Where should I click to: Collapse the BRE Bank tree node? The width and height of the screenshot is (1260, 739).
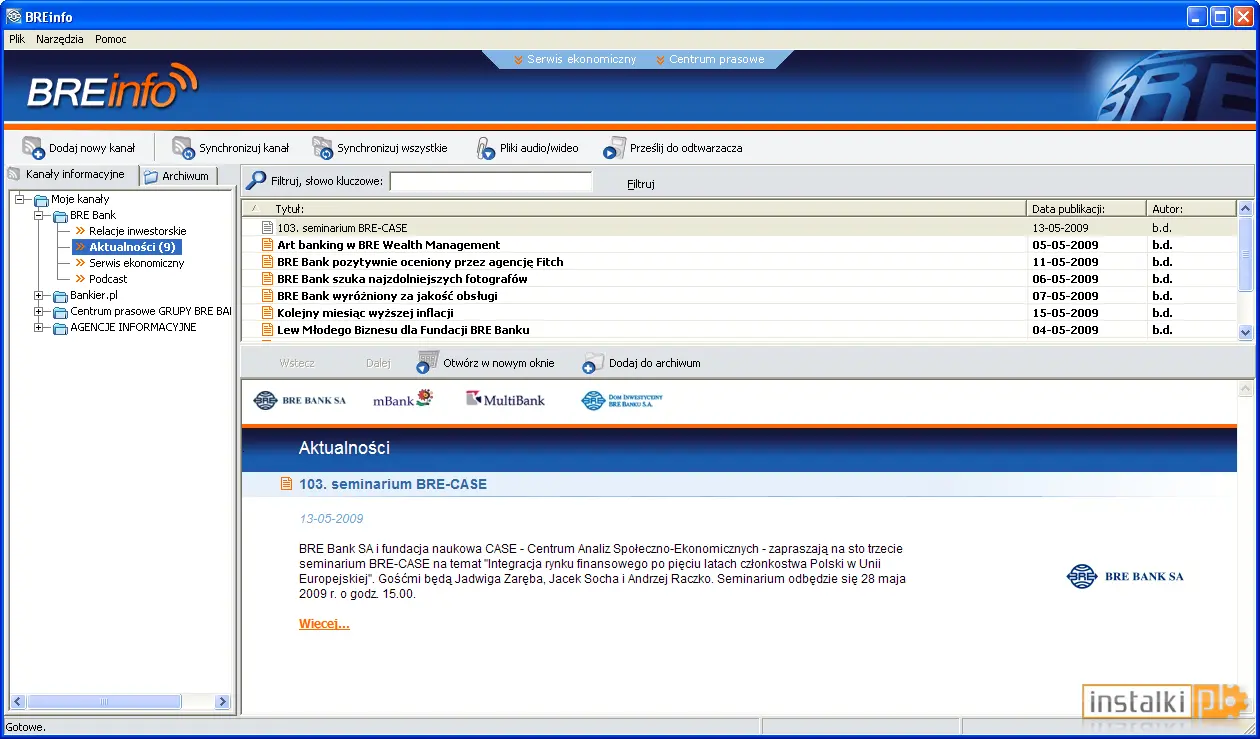pyautogui.click(x=39, y=215)
